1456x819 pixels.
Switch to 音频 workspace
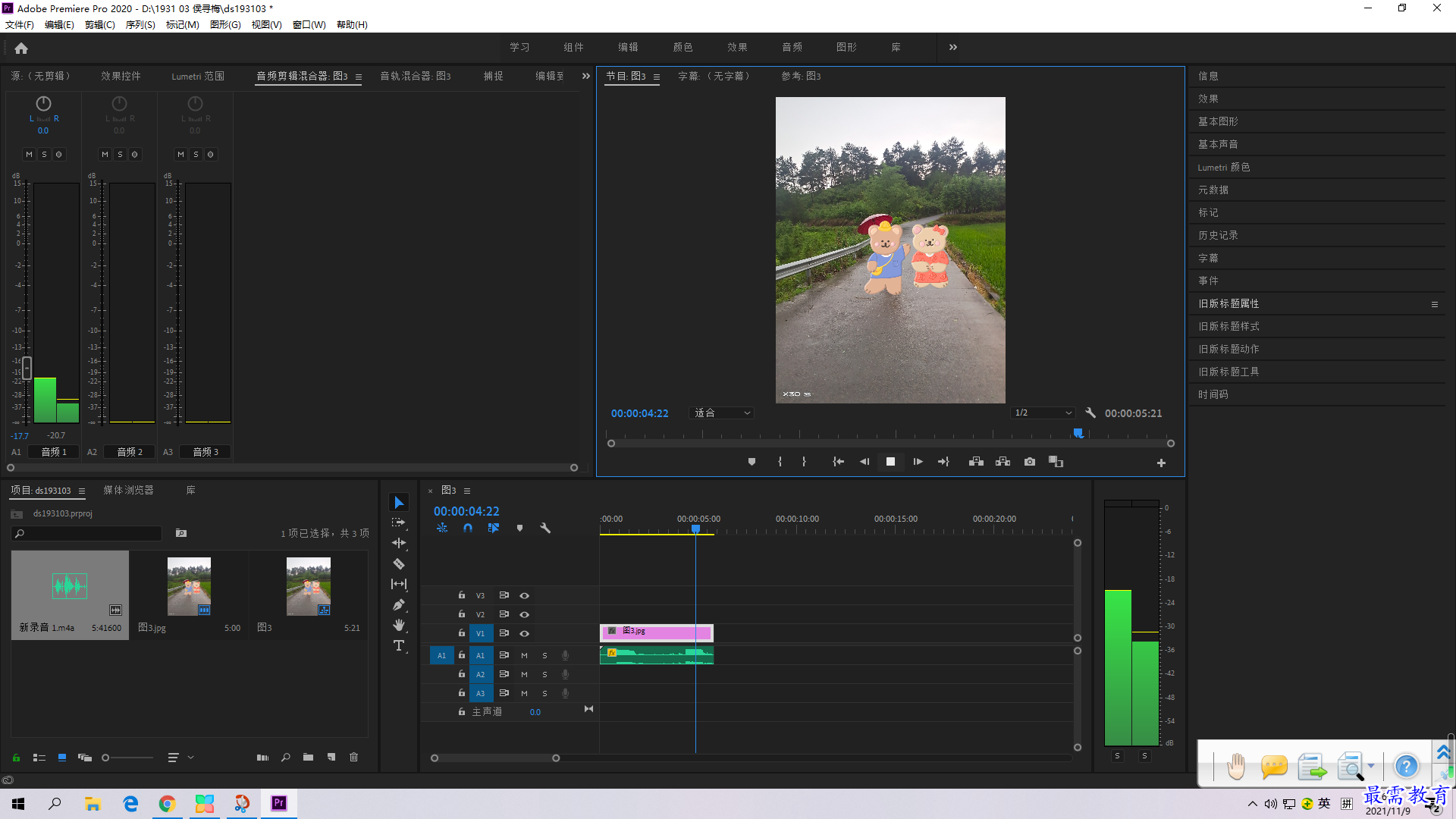pyautogui.click(x=792, y=47)
